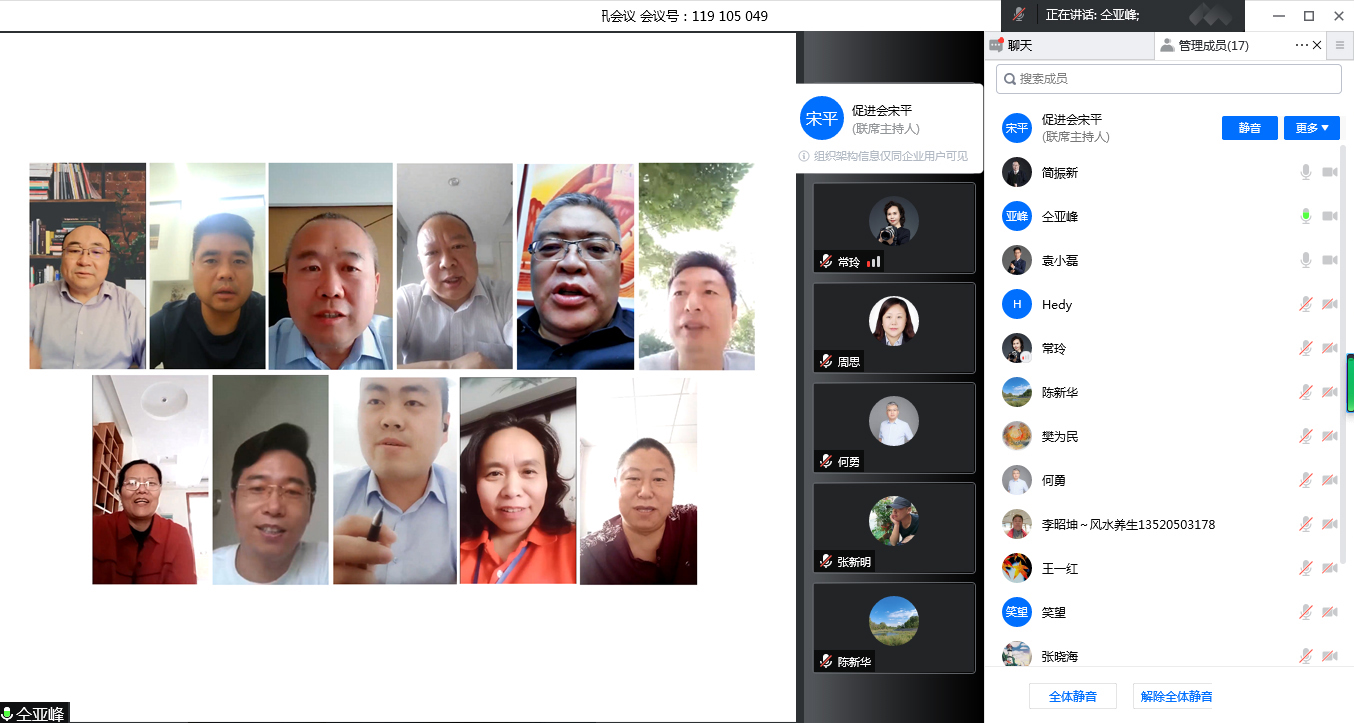Click 正在讲话: 仝亚峰 speaker indicator
The height and width of the screenshot is (723, 1354).
coord(1093,15)
